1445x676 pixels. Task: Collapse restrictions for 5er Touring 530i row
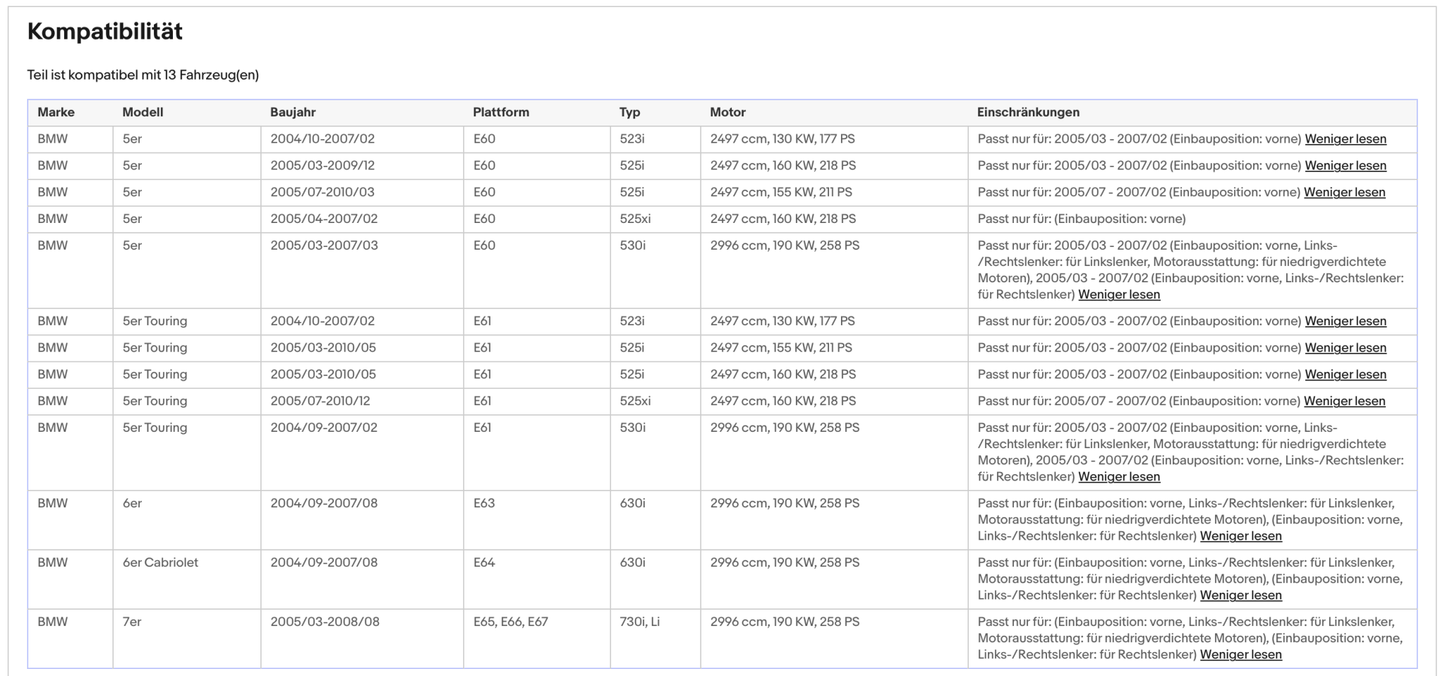coord(1119,477)
